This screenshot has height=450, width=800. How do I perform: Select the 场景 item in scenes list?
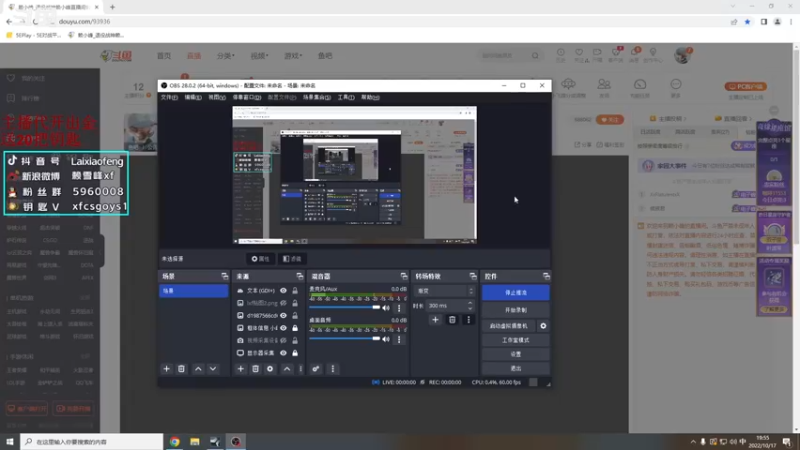(193, 291)
